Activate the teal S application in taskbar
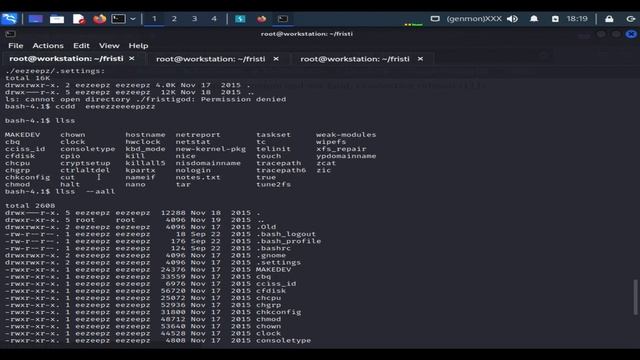This screenshot has height=360, width=640. pyautogui.click(x=240, y=19)
